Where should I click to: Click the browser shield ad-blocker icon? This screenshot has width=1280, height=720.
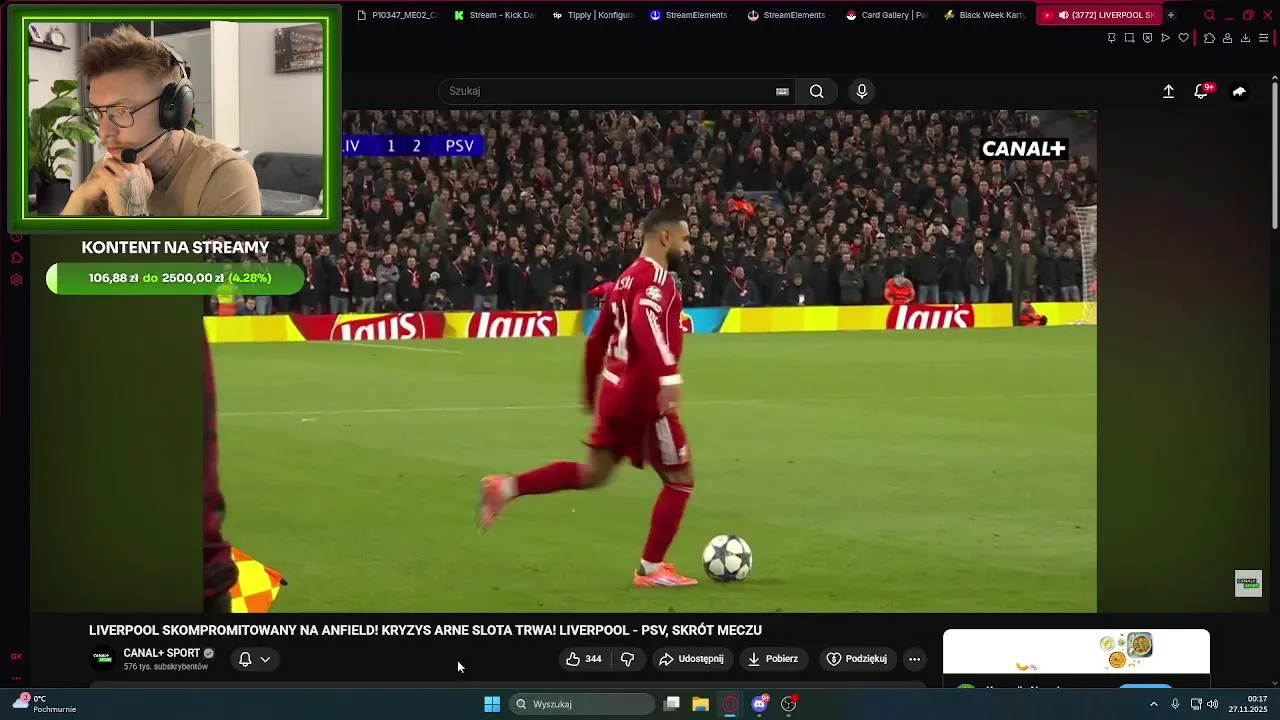1147,38
